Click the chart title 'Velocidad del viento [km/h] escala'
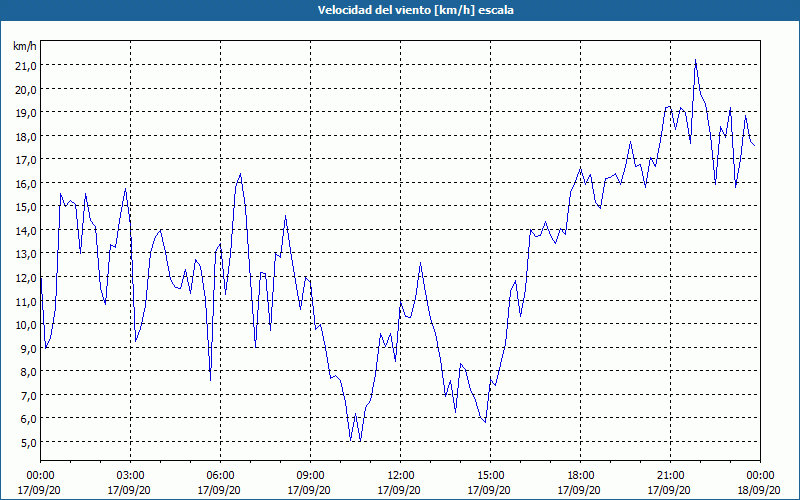 [x=415, y=10]
